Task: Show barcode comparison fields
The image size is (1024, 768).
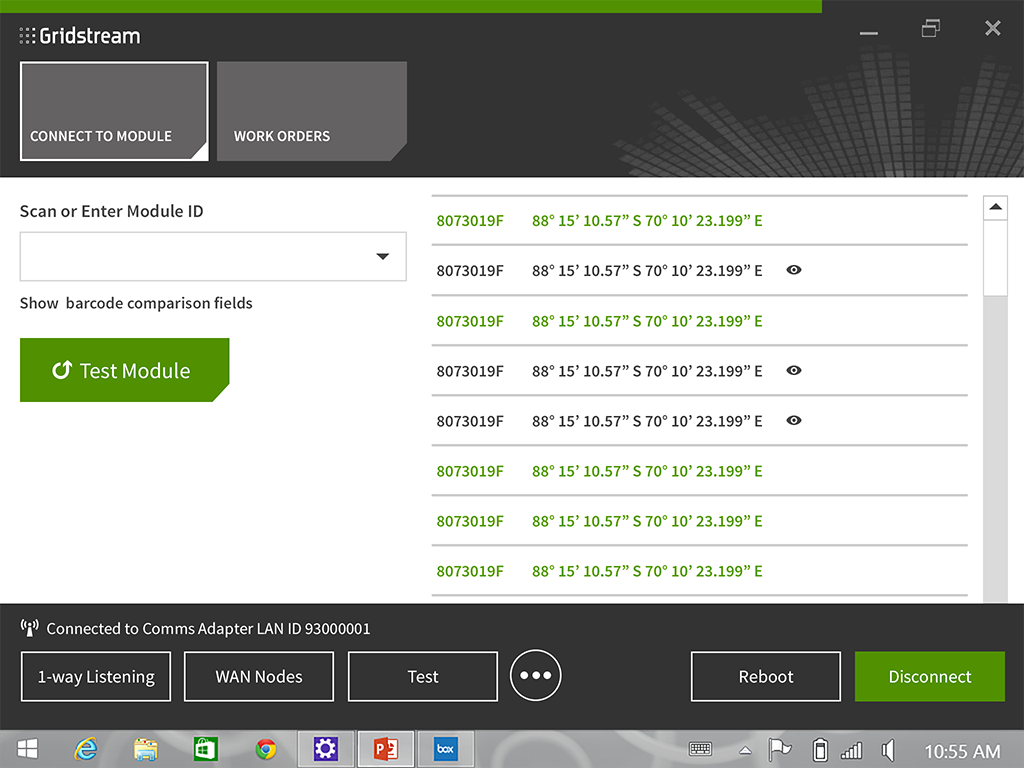Action: 136,303
